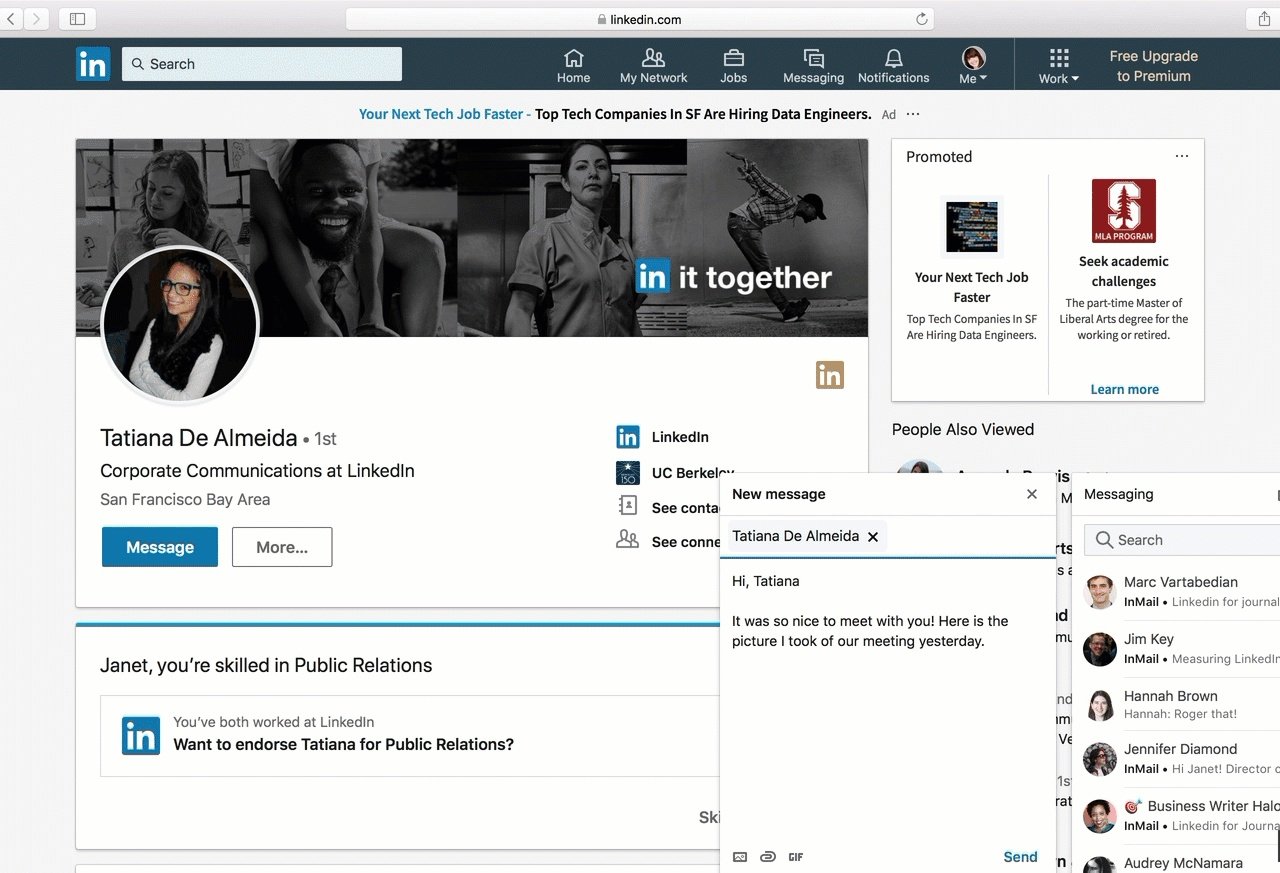The image size is (1280, 873).
Task: Click endorse Tatiana for Public Relations prompt
Action: [343, 744]
